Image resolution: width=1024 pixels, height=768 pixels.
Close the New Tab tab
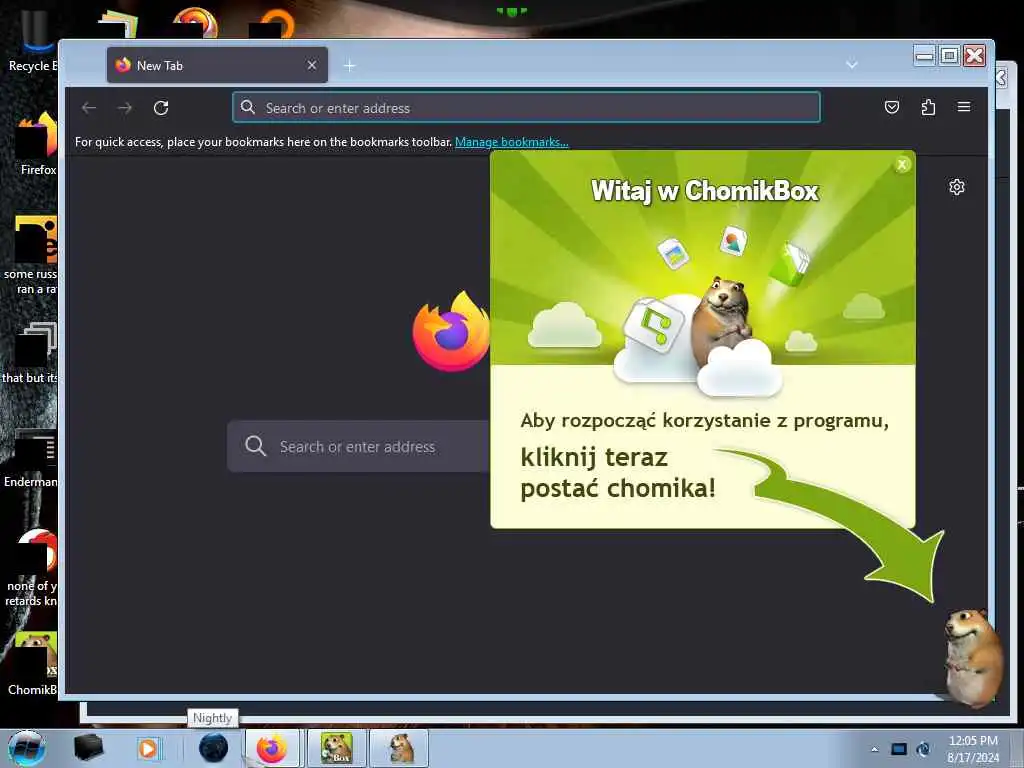312,65
